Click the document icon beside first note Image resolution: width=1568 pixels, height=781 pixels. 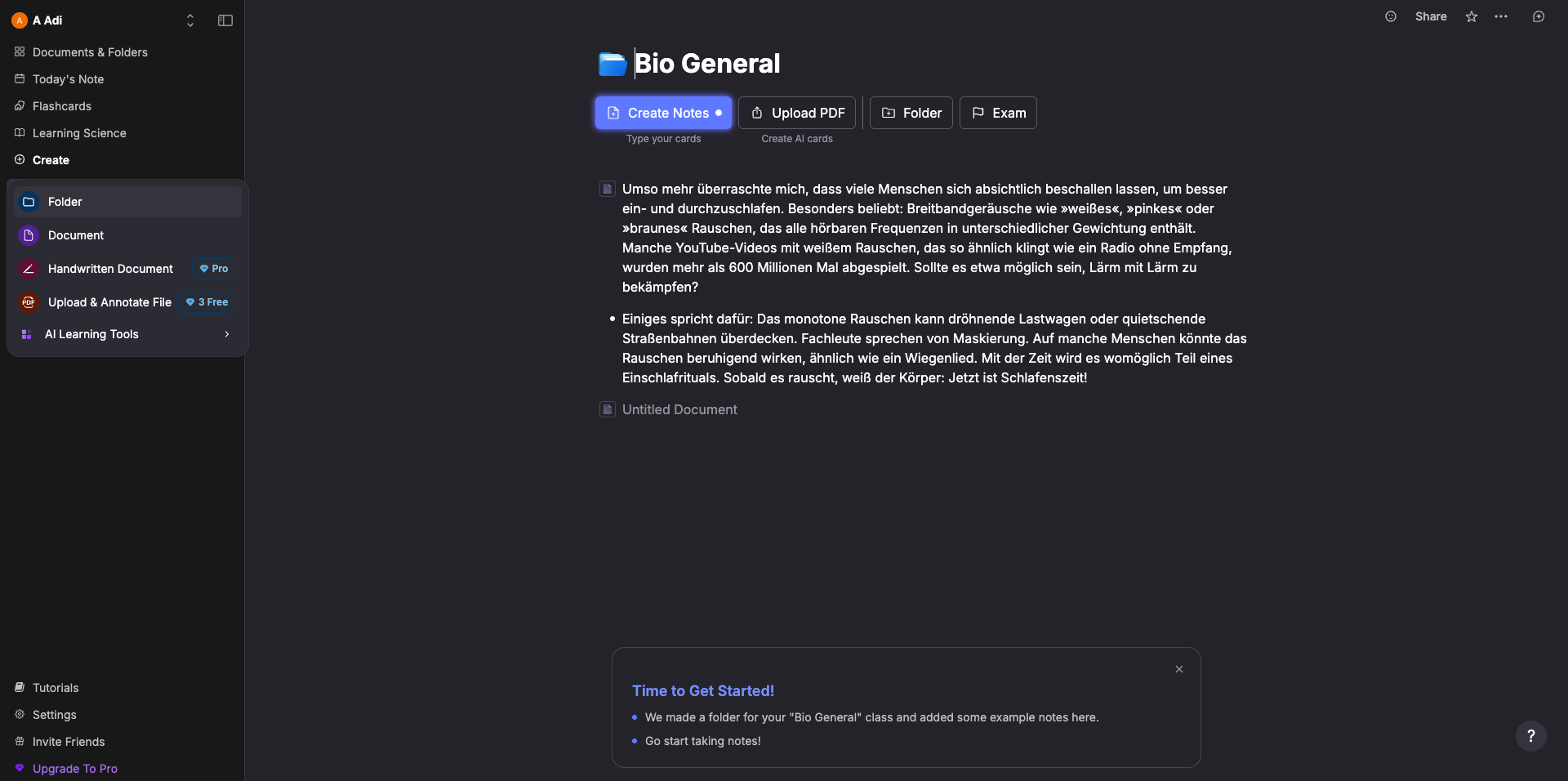[x=608, y=189]
